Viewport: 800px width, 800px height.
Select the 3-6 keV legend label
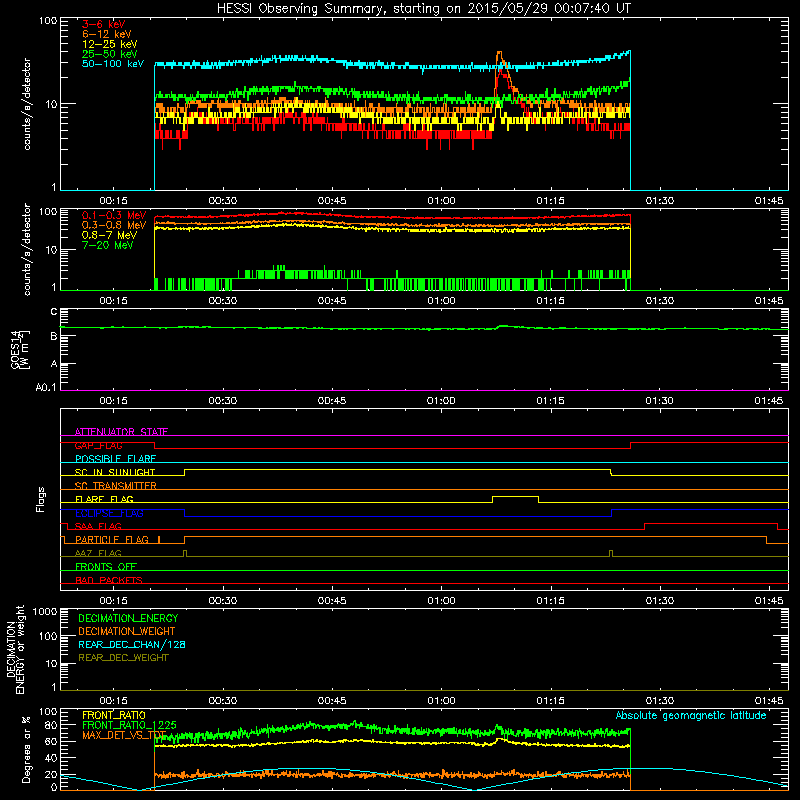(104, 24)
